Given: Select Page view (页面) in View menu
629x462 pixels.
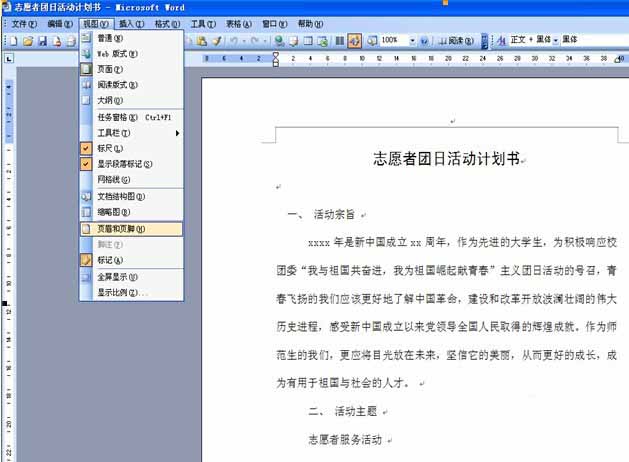Looking at the screenshot, I should click(132, 69).
